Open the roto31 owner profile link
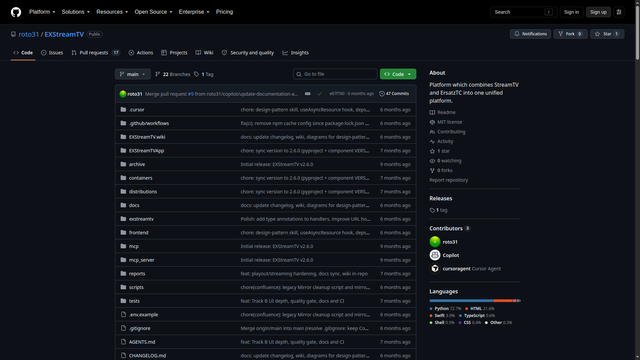 29,34
